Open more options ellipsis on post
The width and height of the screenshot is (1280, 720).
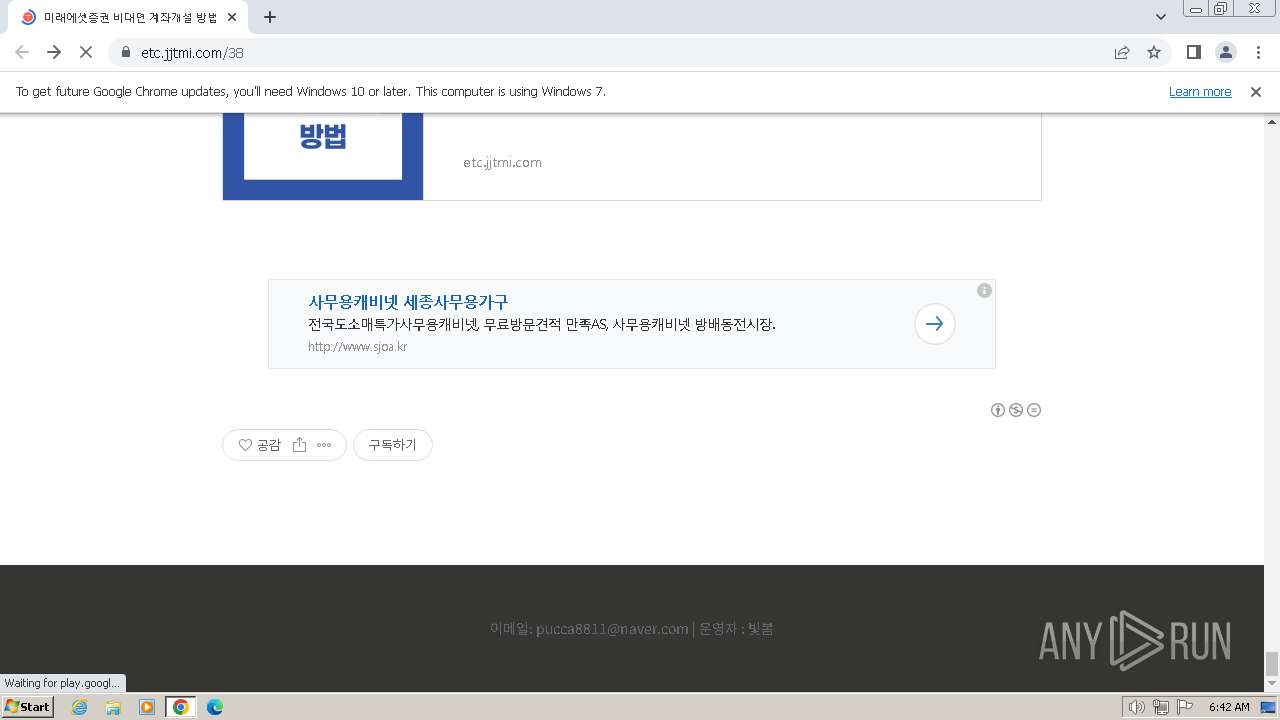click(x=324, y=445)
